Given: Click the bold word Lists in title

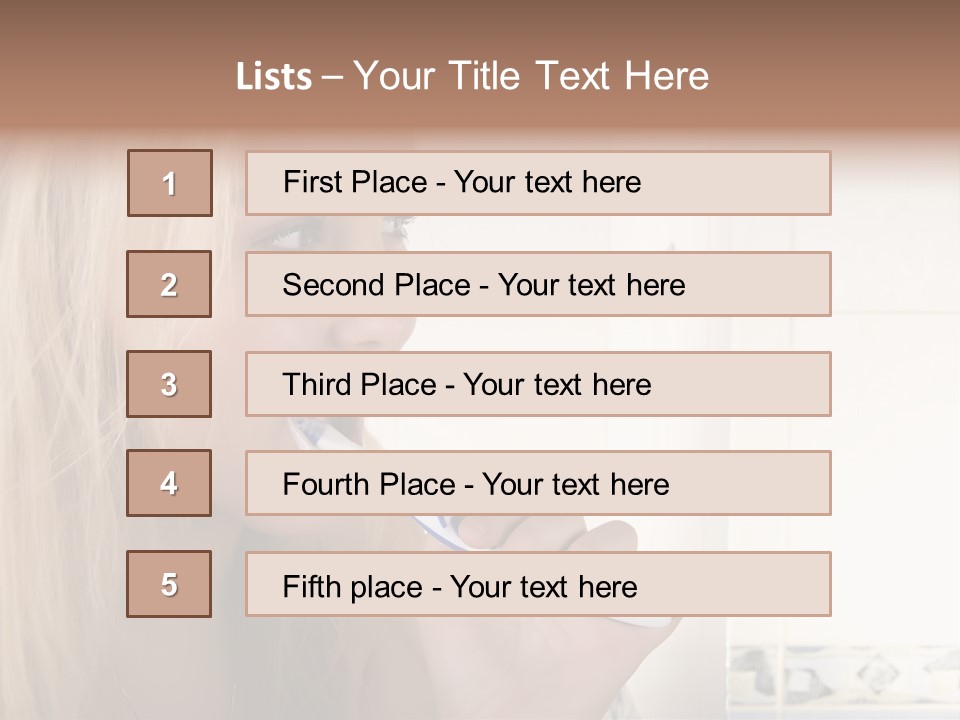Looking at the screenshot, I should (274, 77).
